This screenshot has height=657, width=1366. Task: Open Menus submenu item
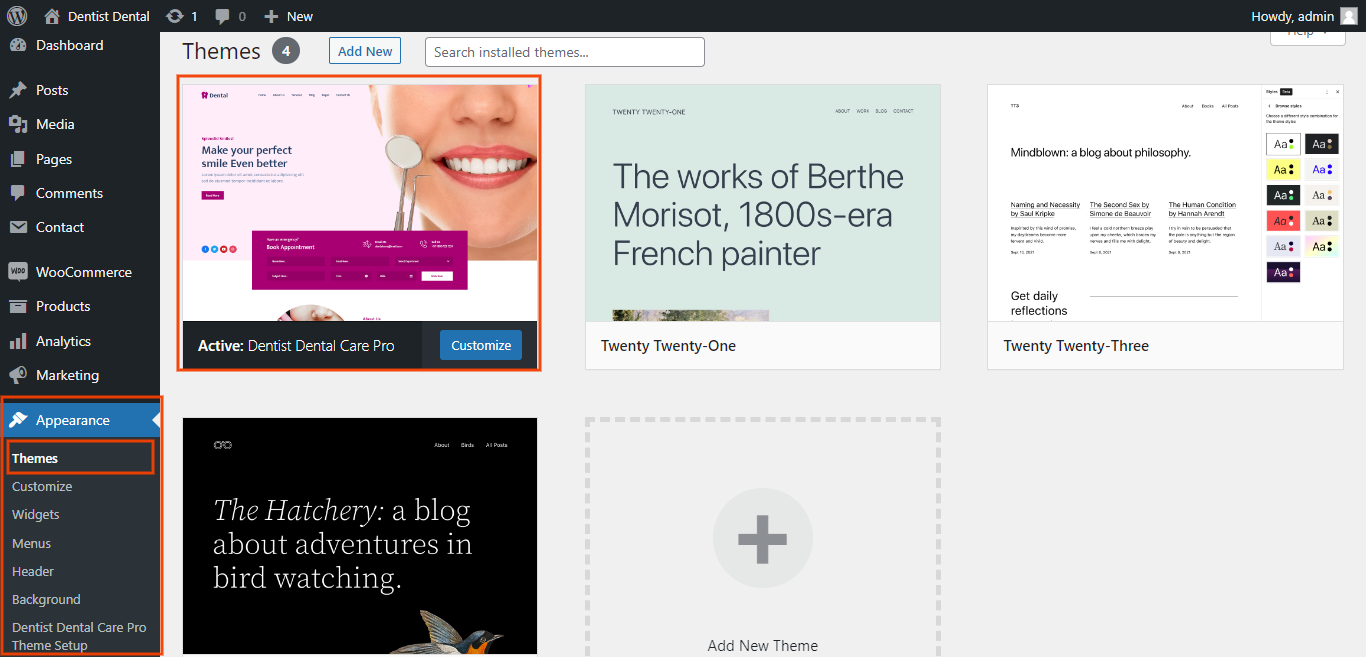click(x=31, y=543)
